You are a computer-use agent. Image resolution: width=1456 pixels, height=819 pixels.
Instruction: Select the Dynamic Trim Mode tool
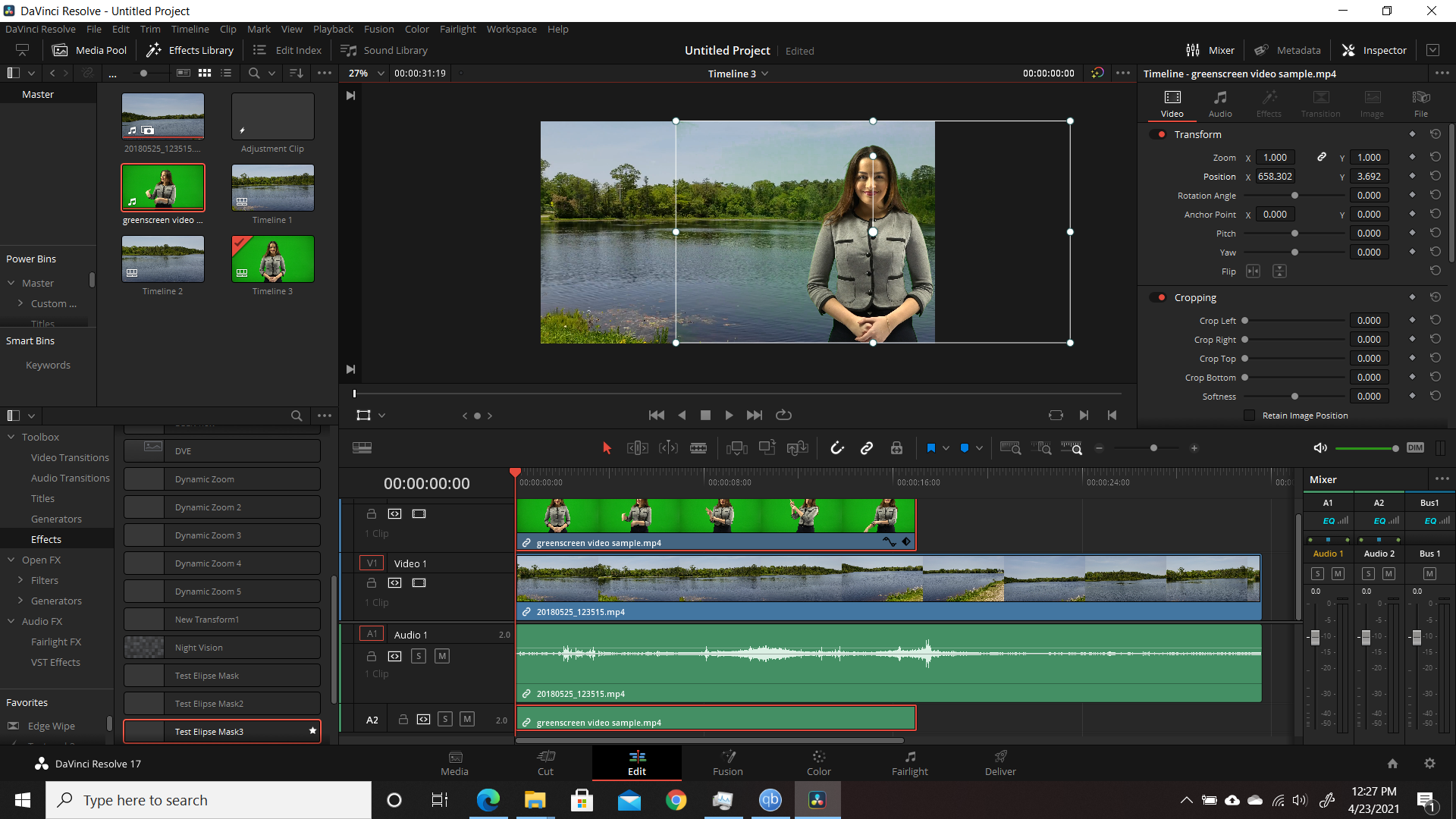click(x=668, y=448)
